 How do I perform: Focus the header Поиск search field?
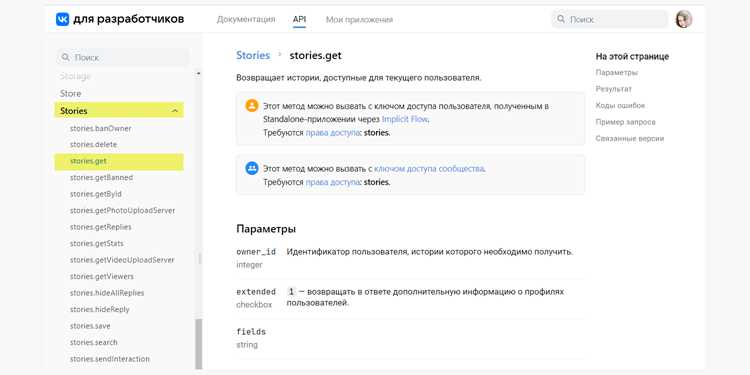610,19
